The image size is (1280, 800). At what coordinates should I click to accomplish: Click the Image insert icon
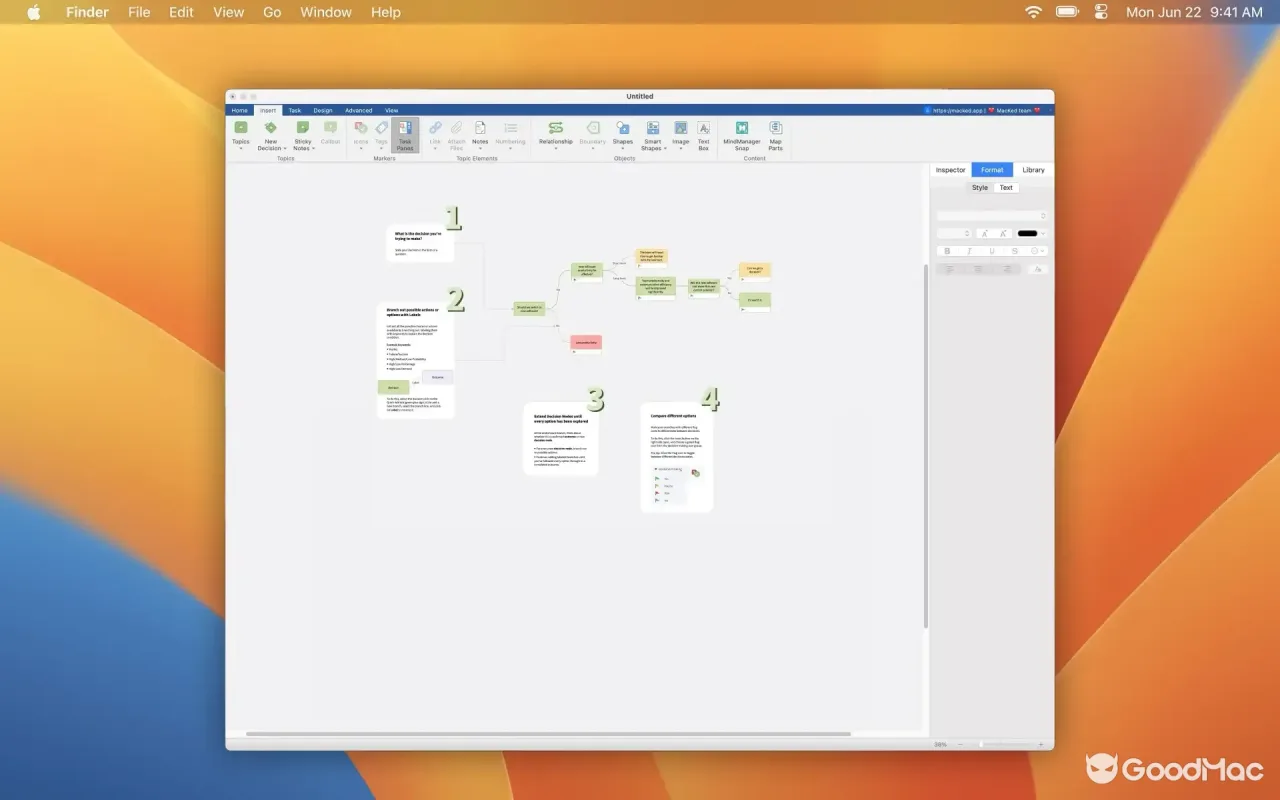(x=681, y=128)
